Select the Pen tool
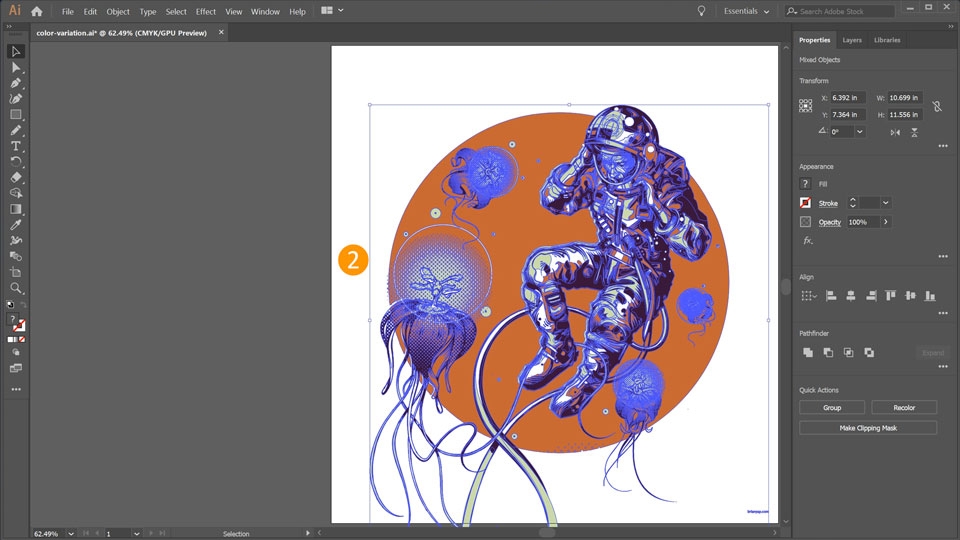 point(16,83)
